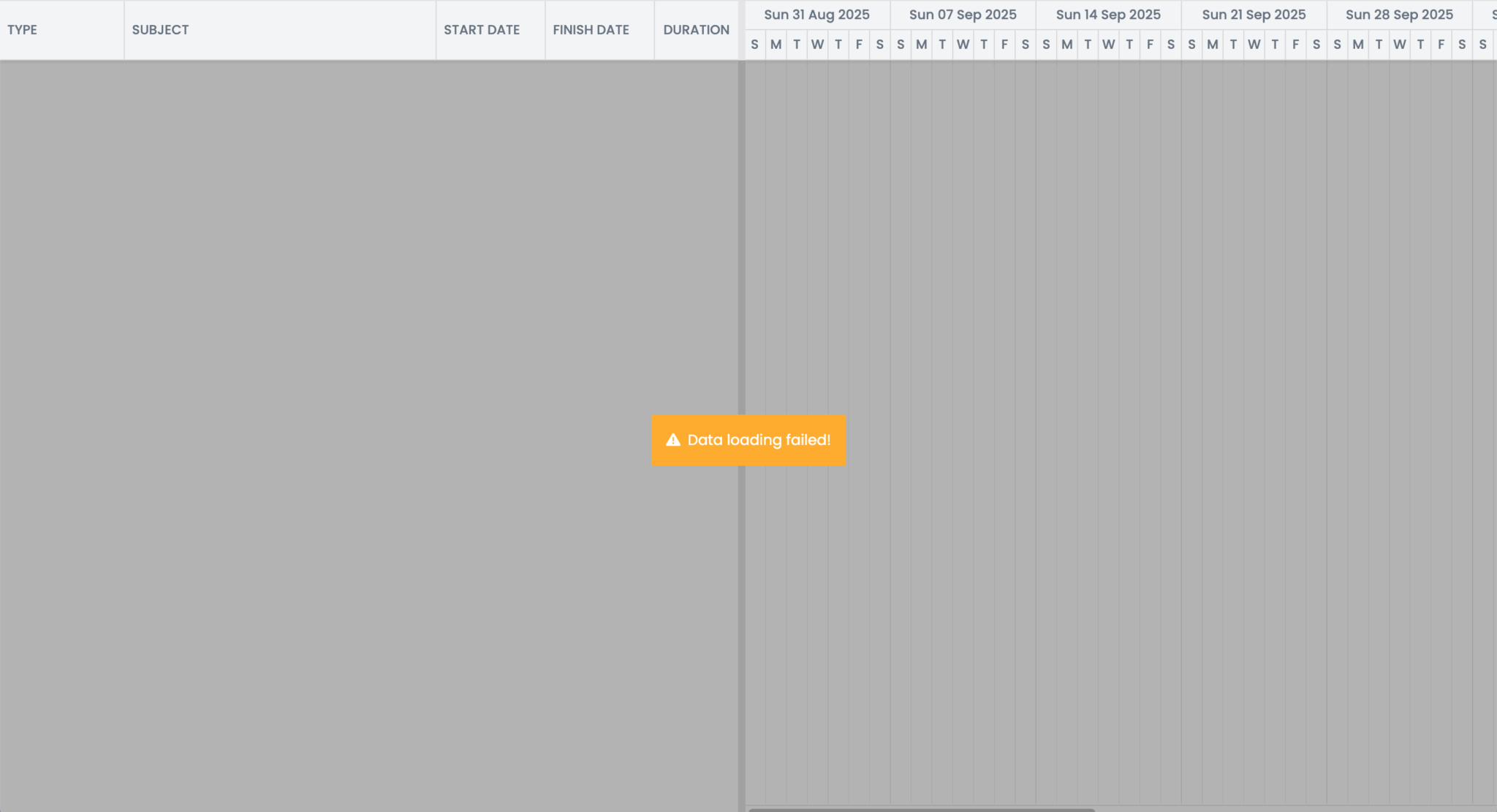This screenshot has width=1497, height=812.
Task: Select the Sun 31 Aug 2025 week header
Action: [816, 15]
